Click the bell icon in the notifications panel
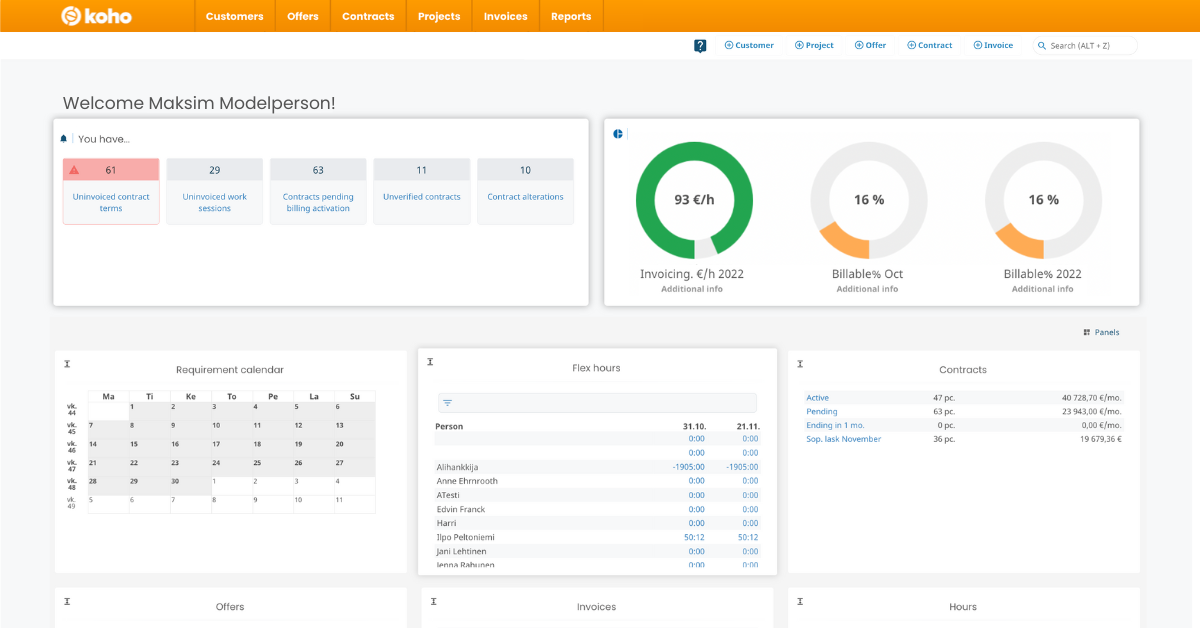This screenshot has width=1200, height=628. click(64, 139)
